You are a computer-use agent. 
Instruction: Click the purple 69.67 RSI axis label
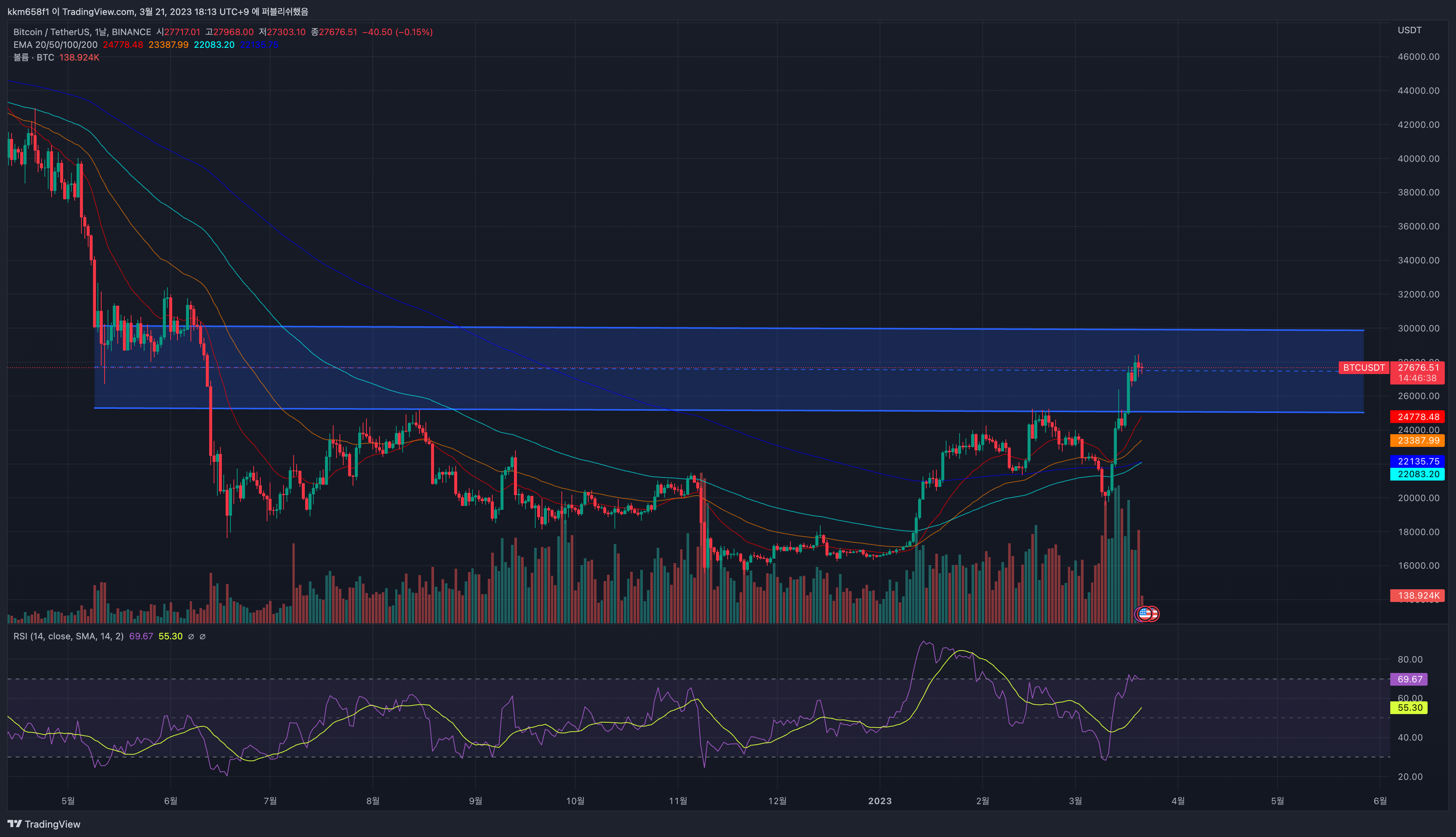point(1409,679)
